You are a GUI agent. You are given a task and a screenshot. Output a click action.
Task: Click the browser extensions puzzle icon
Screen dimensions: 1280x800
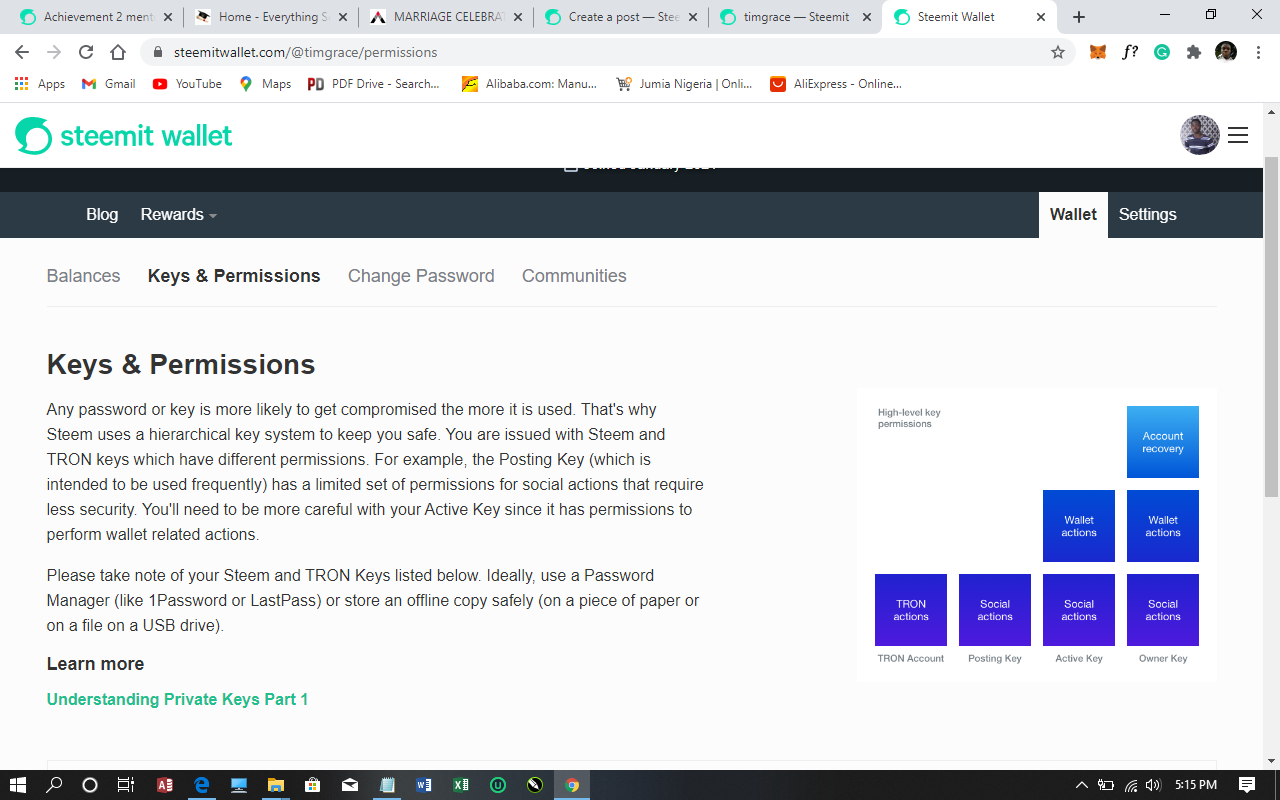[x=1193, y=51]
